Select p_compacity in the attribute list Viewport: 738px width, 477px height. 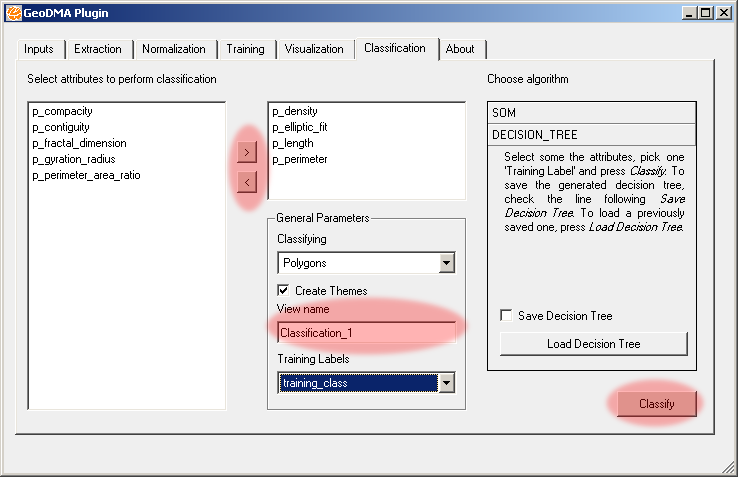[x=62, y=112]
